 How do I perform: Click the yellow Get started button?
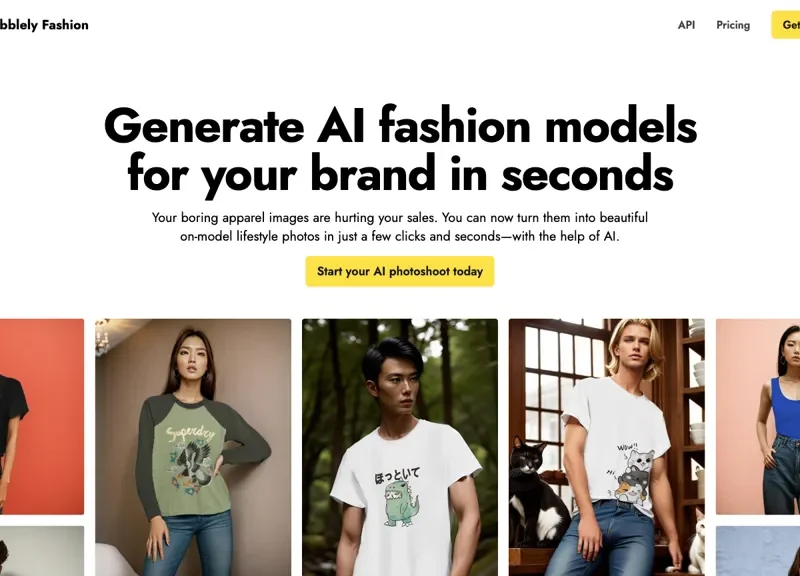pyautogui.click(x=786, y=24)
